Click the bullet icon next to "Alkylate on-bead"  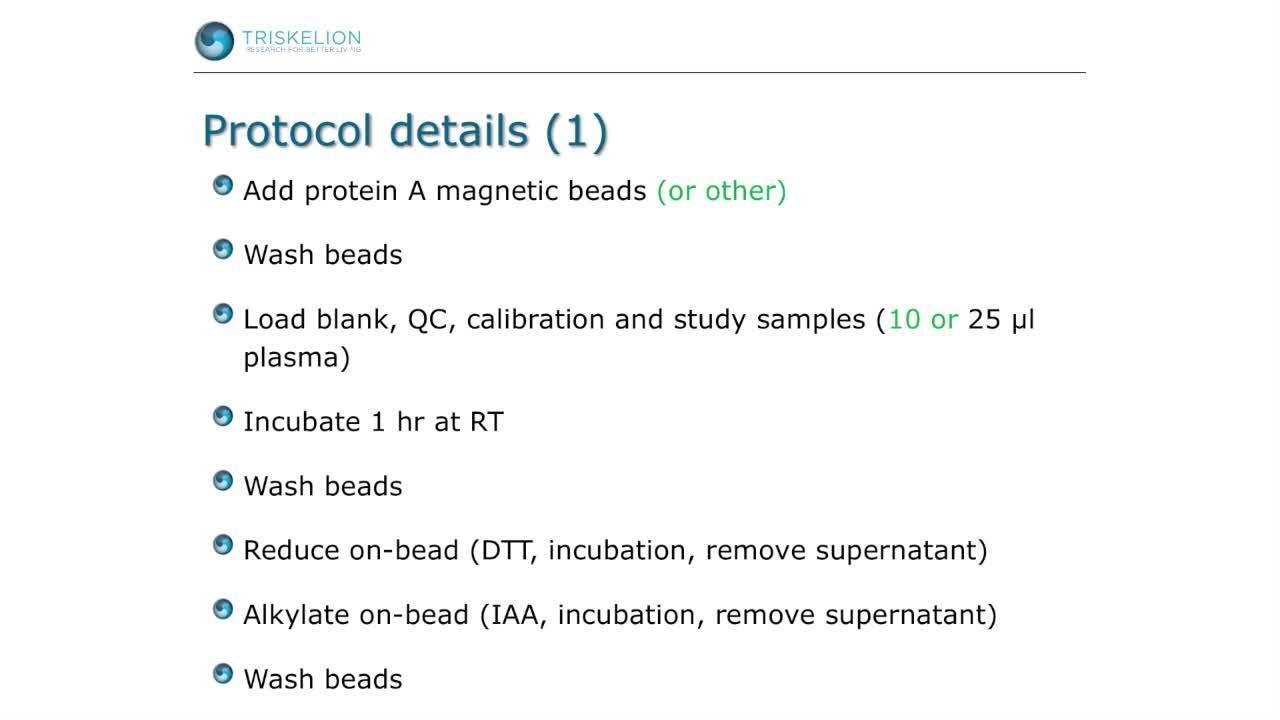coord(223,610)
